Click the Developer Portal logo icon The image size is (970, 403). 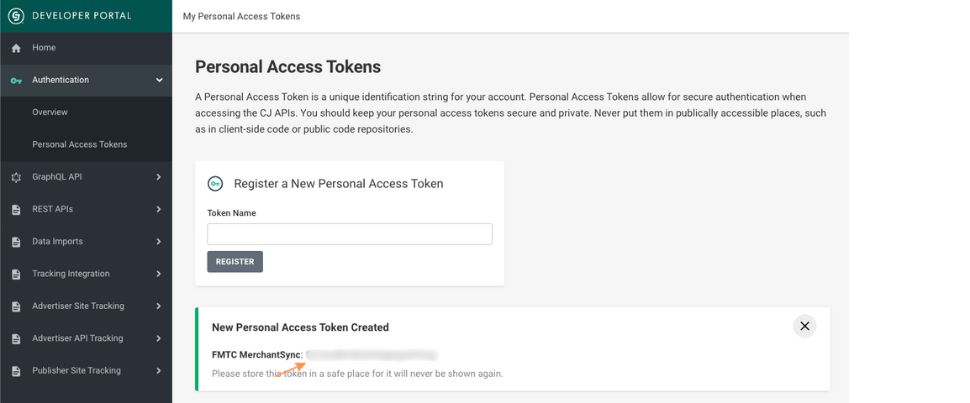16,16
